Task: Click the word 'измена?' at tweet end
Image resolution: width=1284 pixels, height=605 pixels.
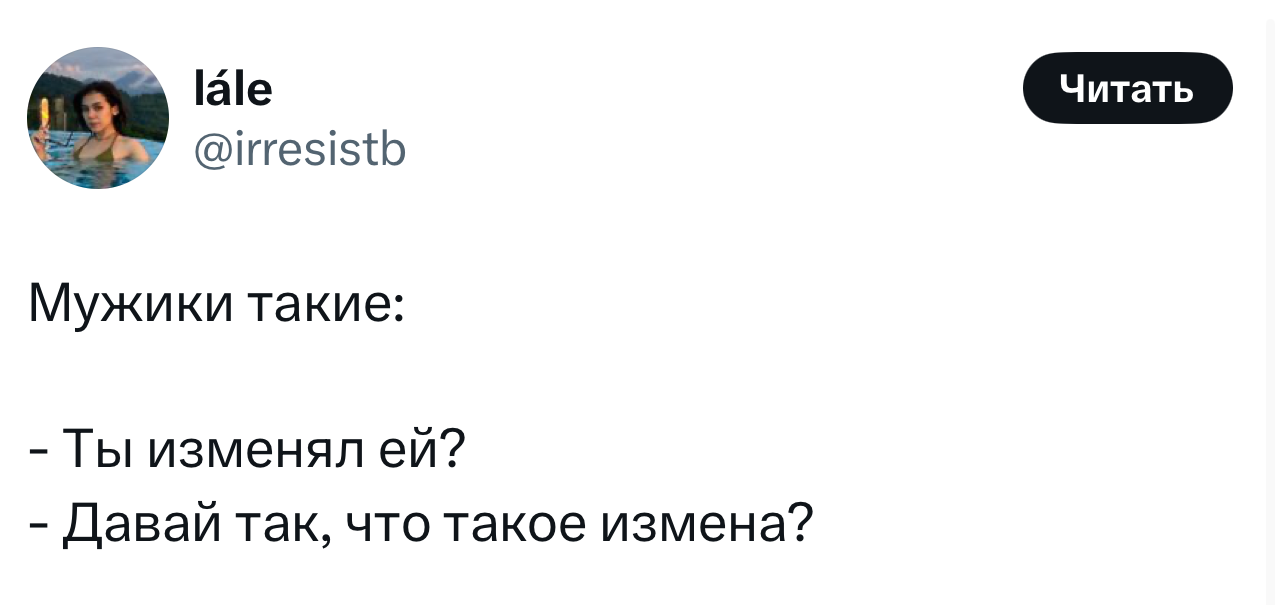Action: 706,525
